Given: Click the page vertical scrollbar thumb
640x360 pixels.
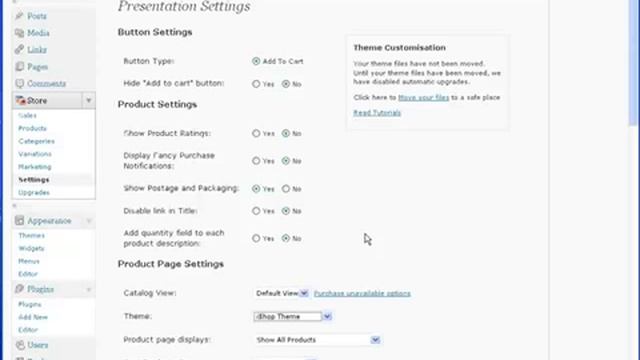Looking at the screenshot, I should coord(634,63).
